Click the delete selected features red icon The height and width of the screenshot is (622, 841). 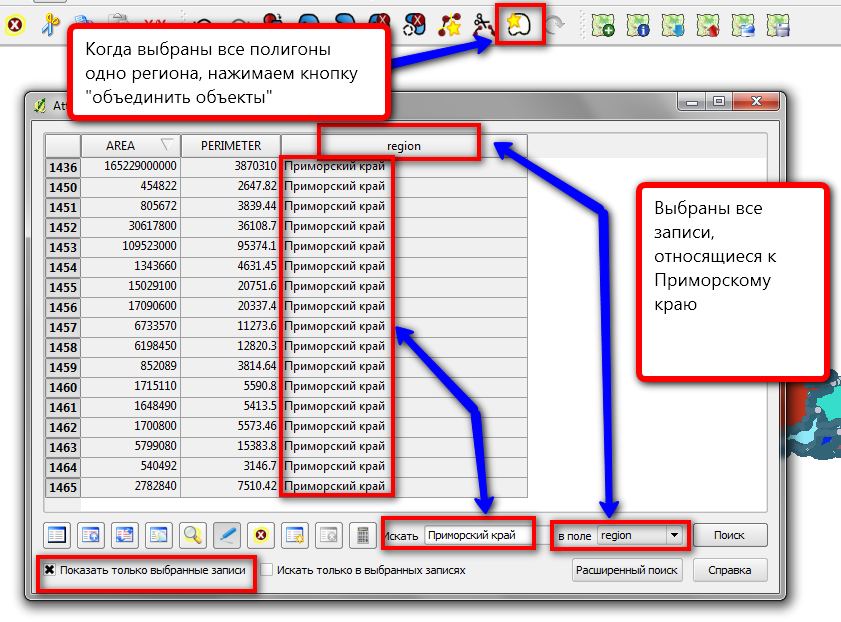261,535
